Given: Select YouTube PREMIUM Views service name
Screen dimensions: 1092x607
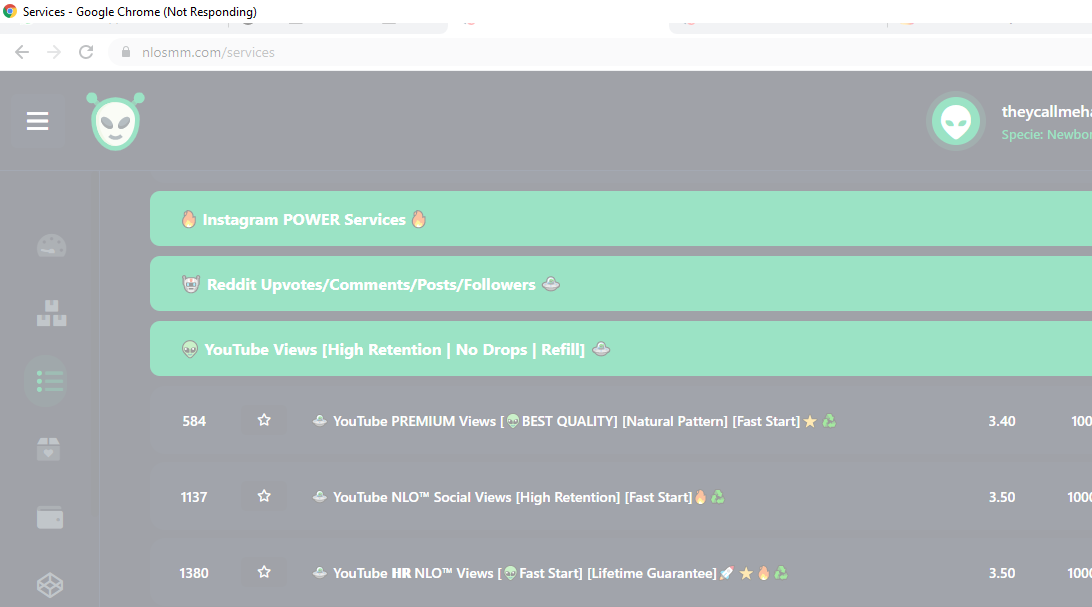Looking at the screenshot, I should coord(574,421).
